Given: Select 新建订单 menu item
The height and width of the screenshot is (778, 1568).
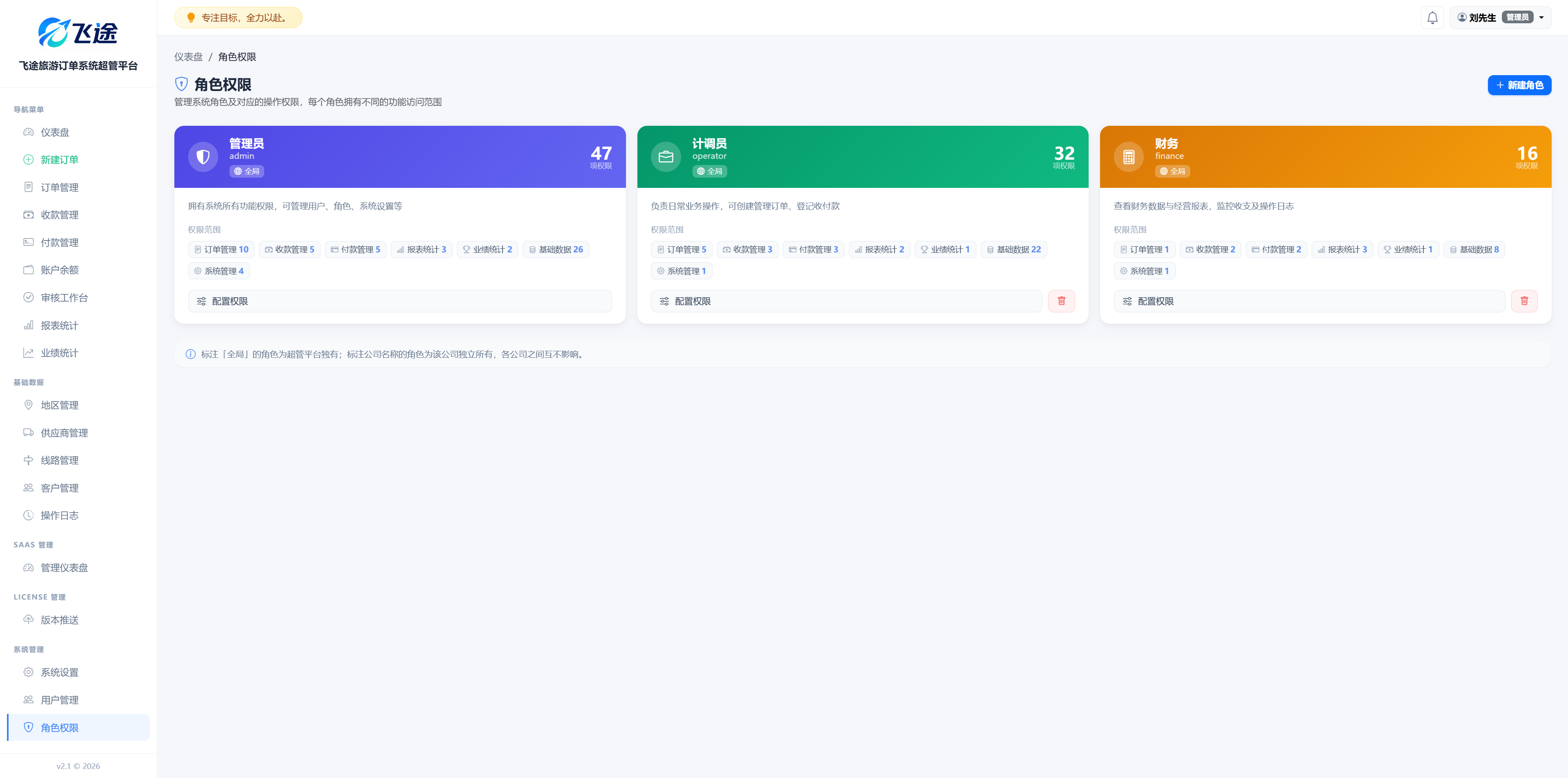Looking at the screenshot, I should coord(78,160).
